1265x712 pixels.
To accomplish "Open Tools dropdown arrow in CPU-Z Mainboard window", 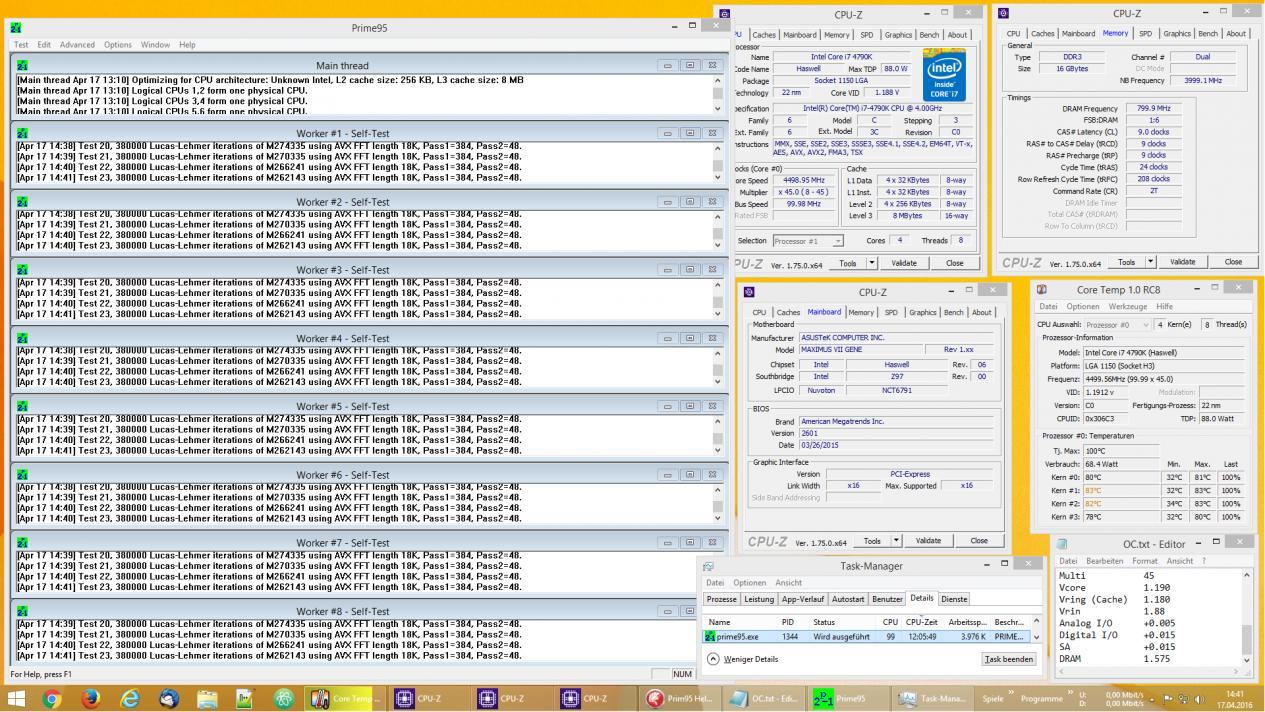I will point(896,541).
